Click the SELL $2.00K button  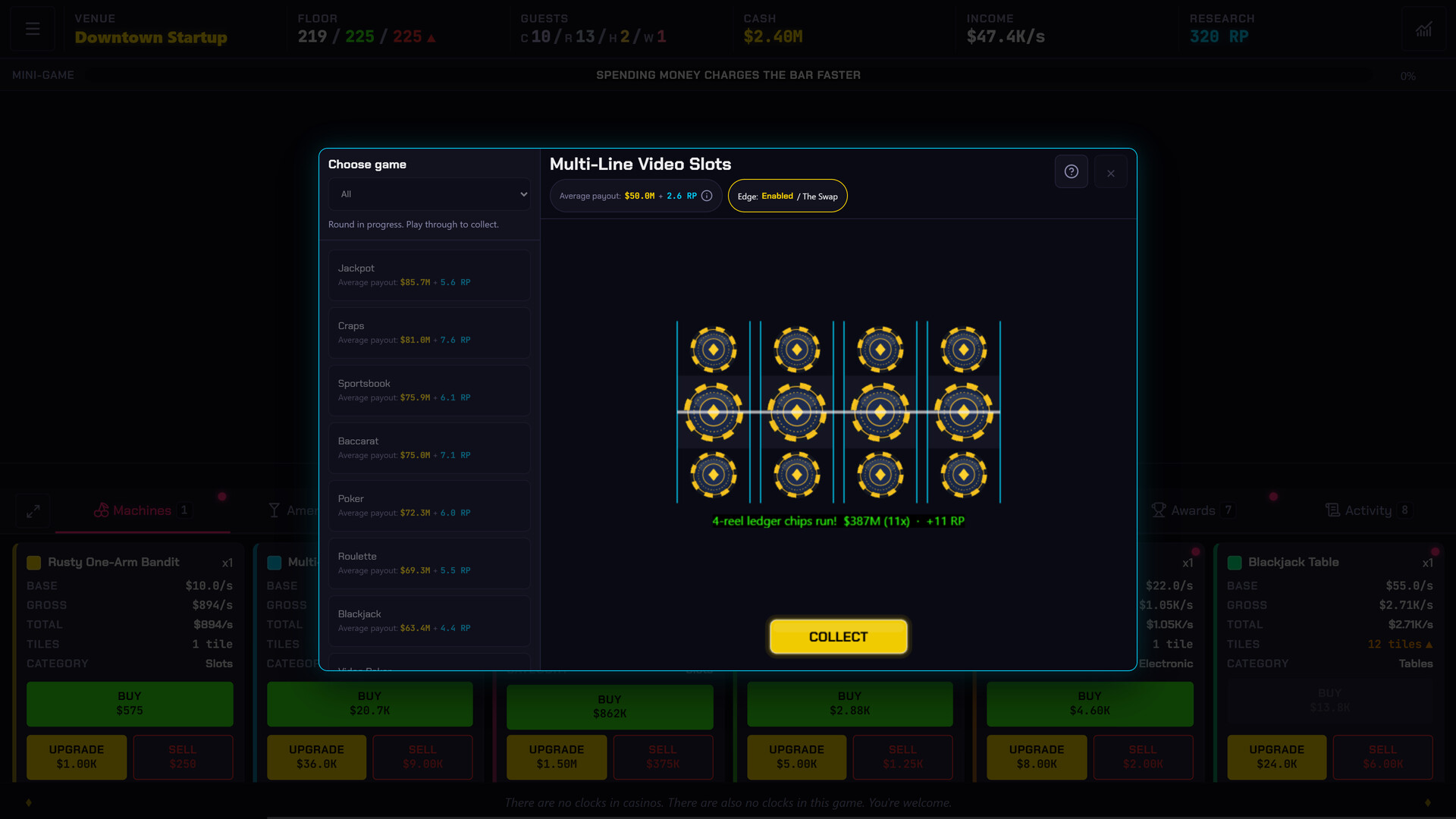[1143, 757]
